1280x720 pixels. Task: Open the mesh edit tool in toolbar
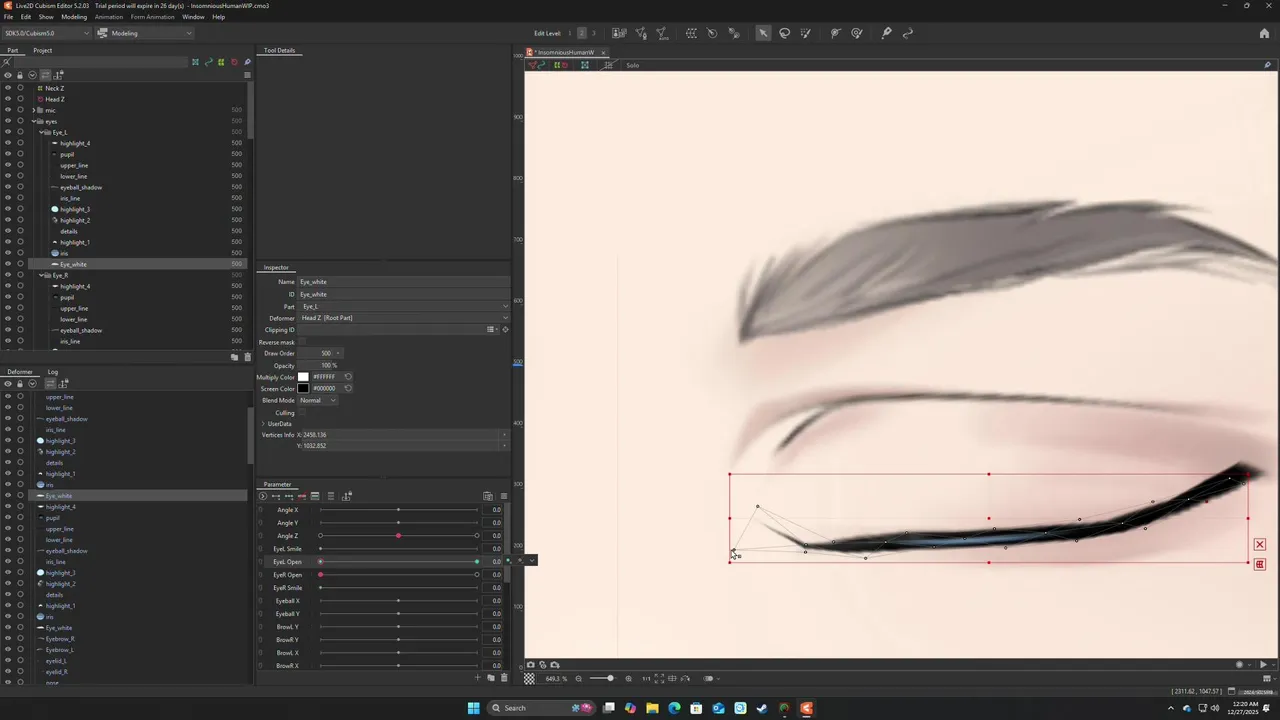(641, 33)
